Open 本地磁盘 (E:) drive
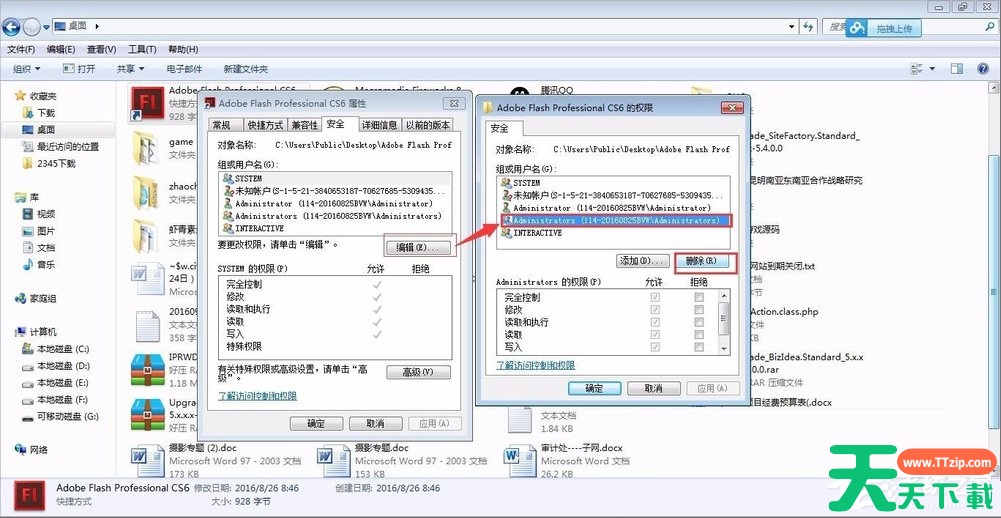Screen dimensions: 1001x518 coord(56,383)
